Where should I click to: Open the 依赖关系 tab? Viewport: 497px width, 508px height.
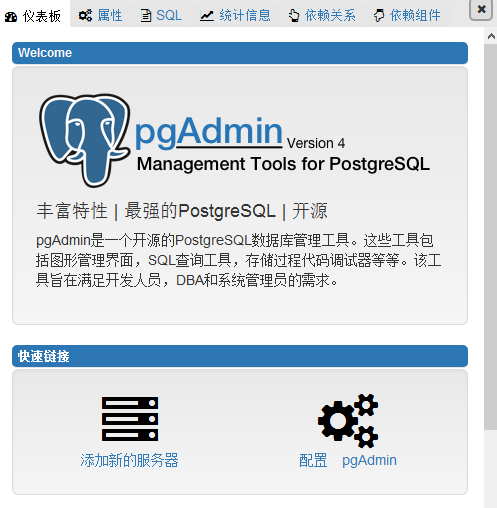coord(322,15)
